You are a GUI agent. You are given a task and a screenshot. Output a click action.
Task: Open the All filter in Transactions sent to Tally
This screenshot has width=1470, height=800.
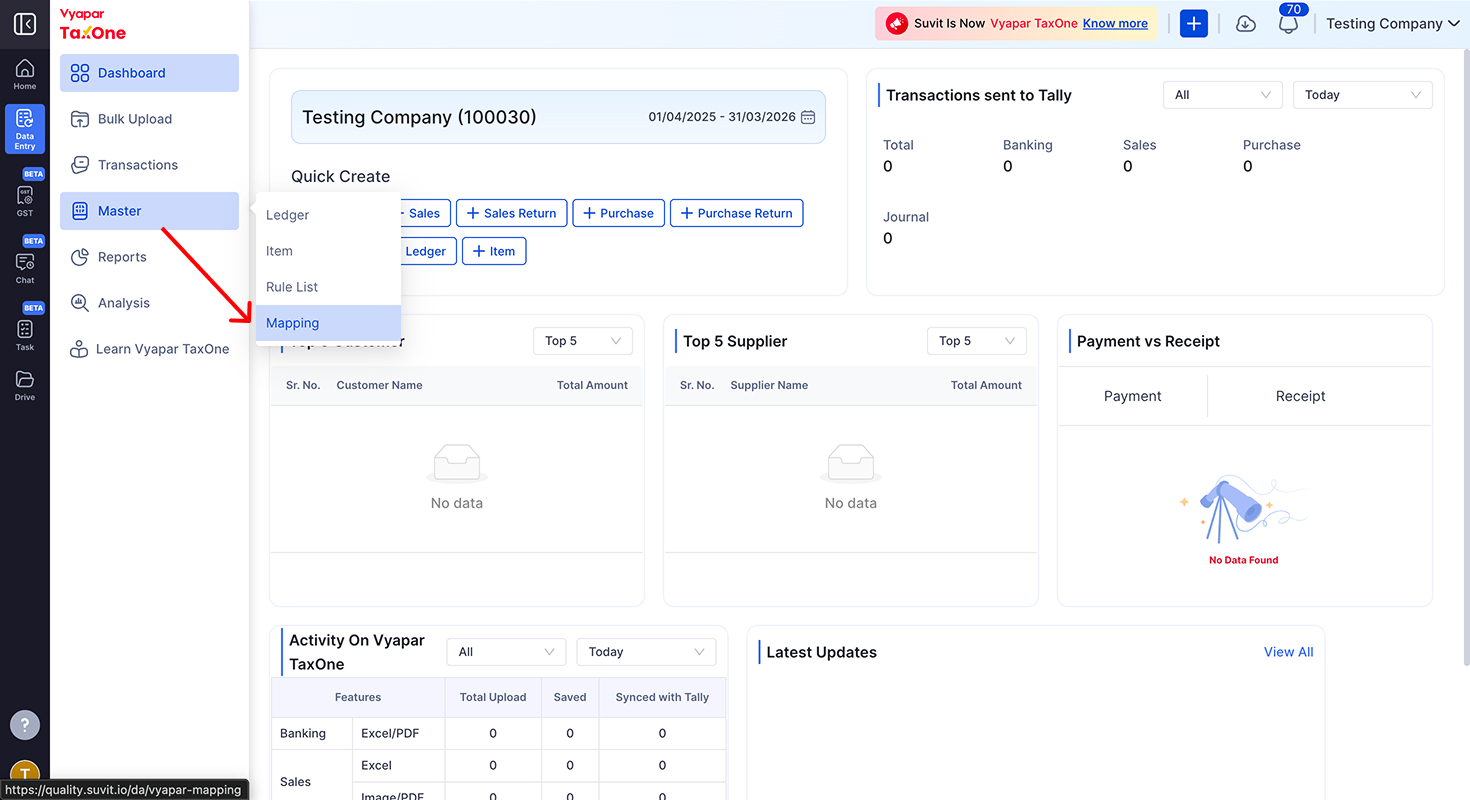click(x=1223, y=95)
